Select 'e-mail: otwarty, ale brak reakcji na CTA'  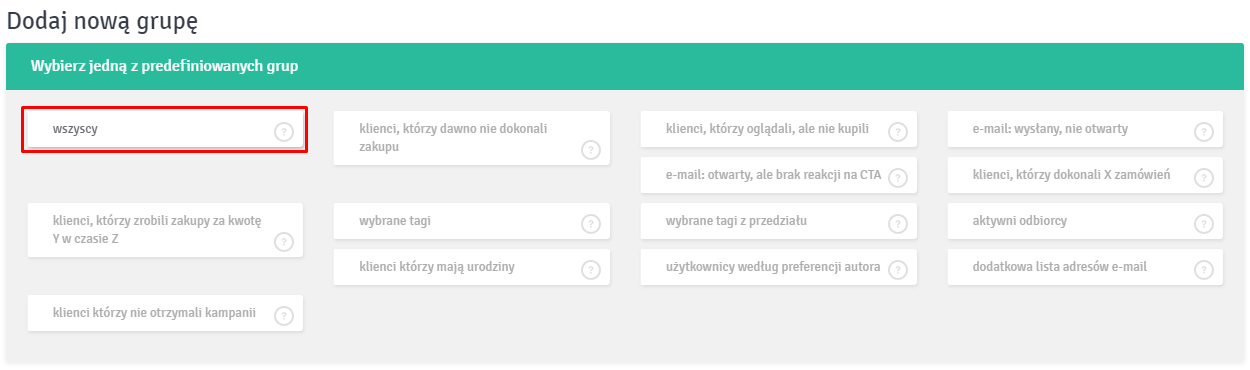[778, 175]
